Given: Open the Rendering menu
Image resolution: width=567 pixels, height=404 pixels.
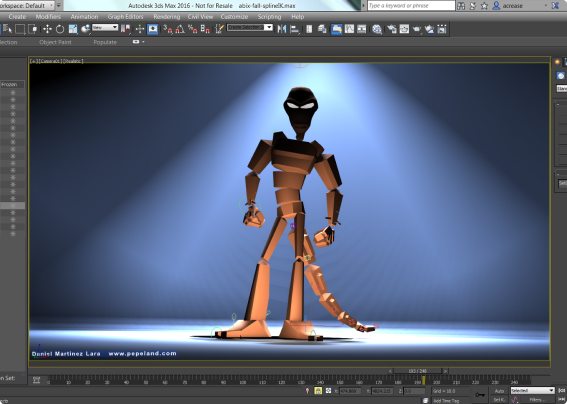Looking at the screenshot, I should point(166,17).
